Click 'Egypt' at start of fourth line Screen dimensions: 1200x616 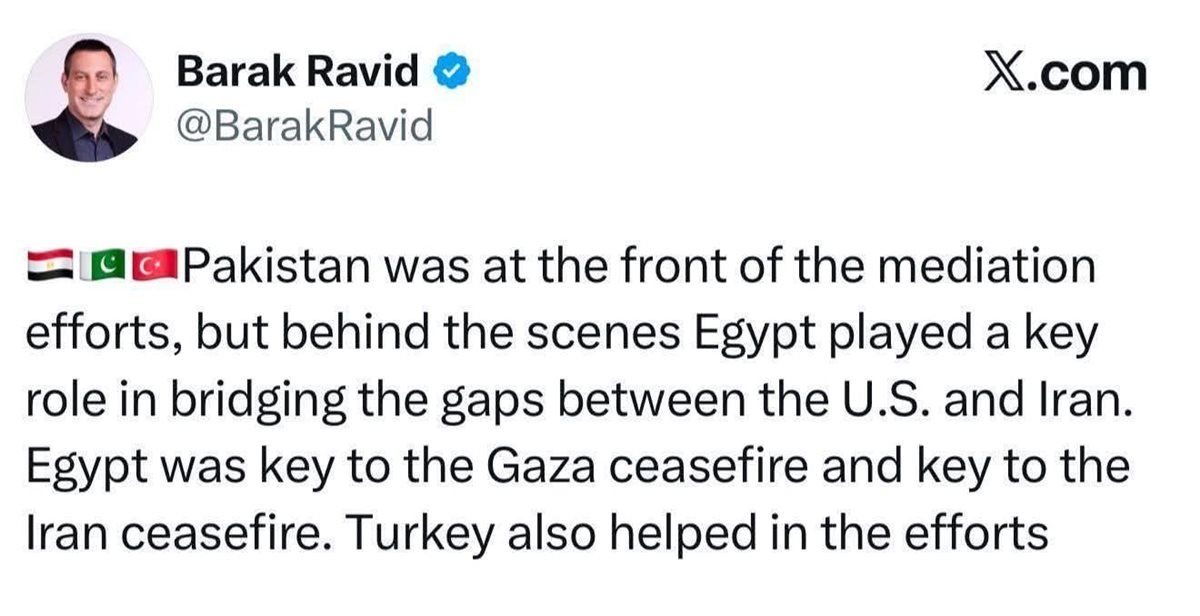pyautogui.click(x=77, y=469)
